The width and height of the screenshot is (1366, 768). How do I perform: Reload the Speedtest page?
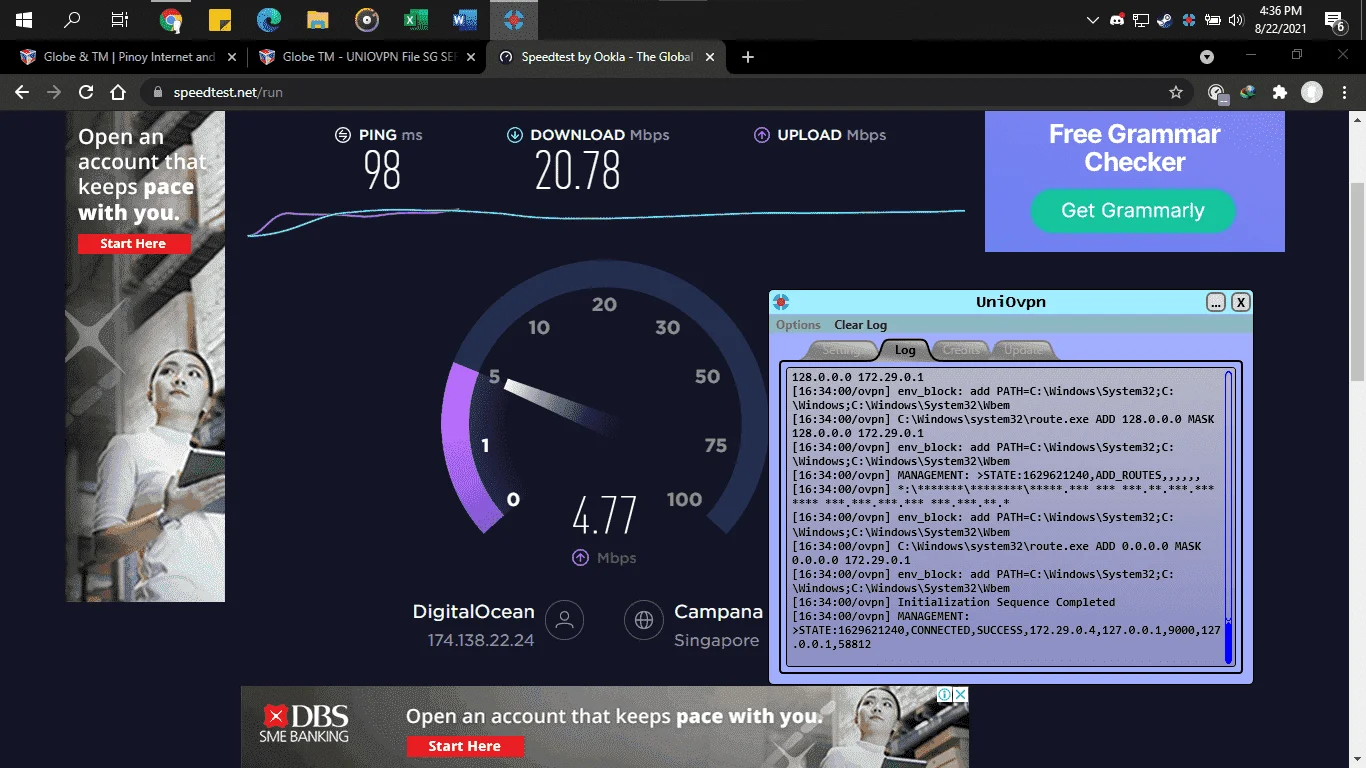(x=86, y=92)
